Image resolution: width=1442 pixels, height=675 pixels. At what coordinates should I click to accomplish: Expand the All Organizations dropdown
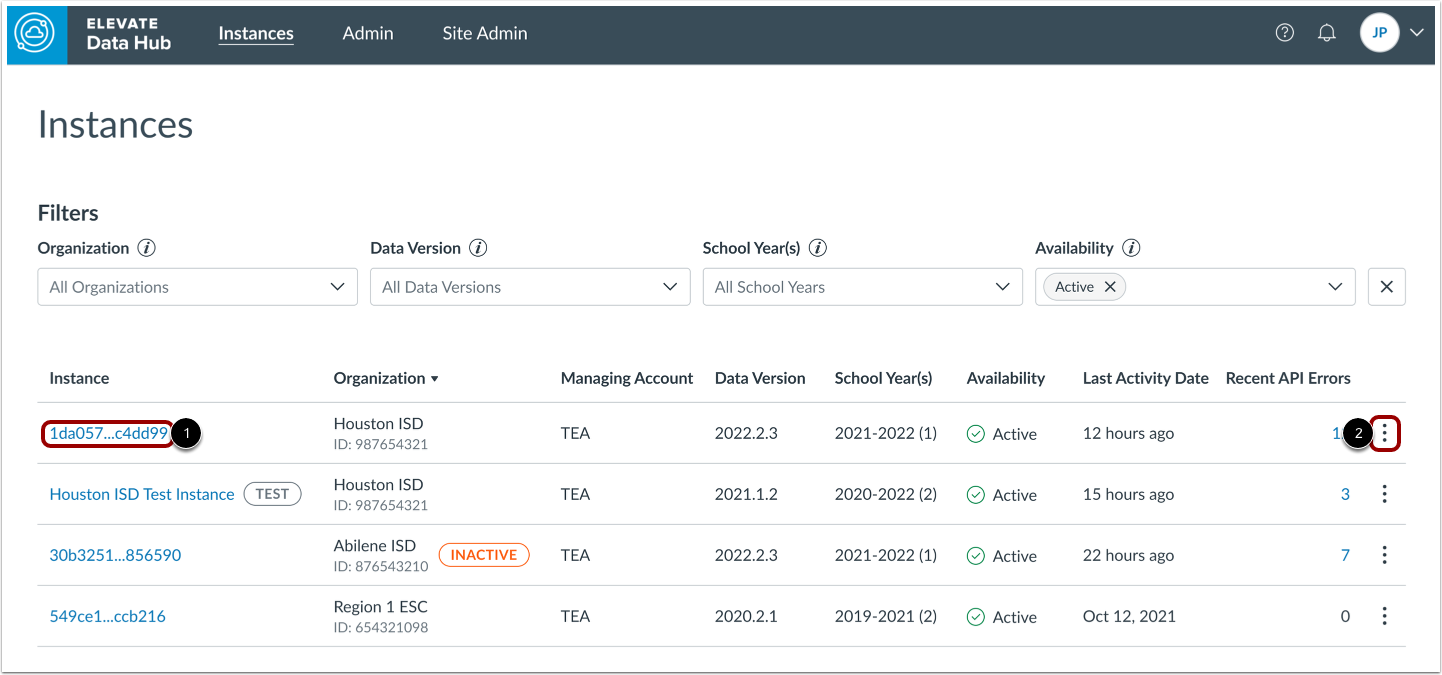(x=197, y=287)
